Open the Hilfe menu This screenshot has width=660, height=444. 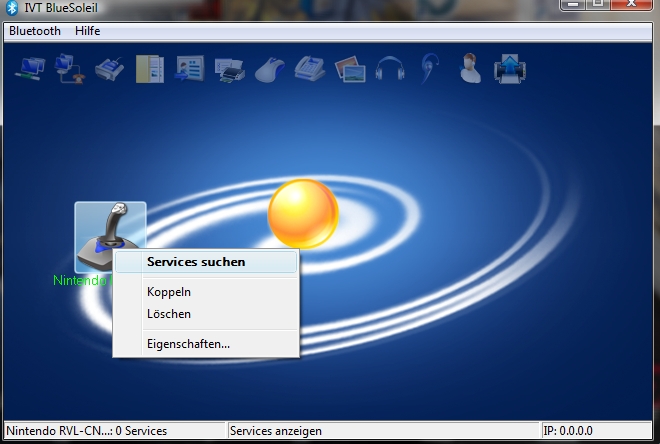(x=88, y=31)
